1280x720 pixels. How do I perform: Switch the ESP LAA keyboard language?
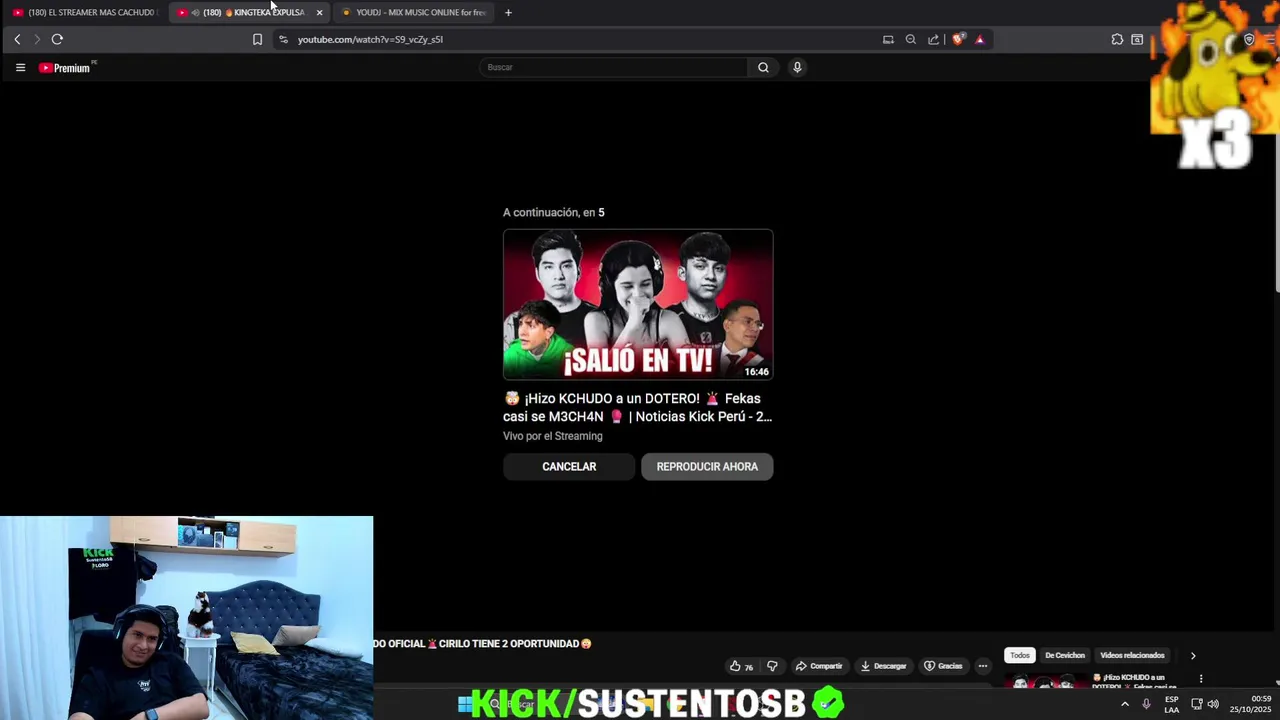1171,704
